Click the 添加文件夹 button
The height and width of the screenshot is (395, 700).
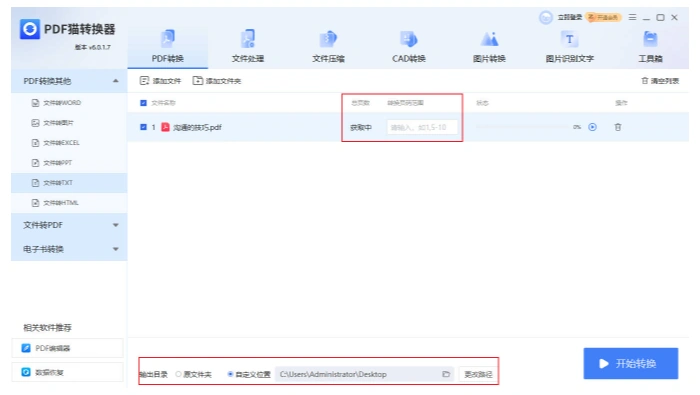(217, 81)
